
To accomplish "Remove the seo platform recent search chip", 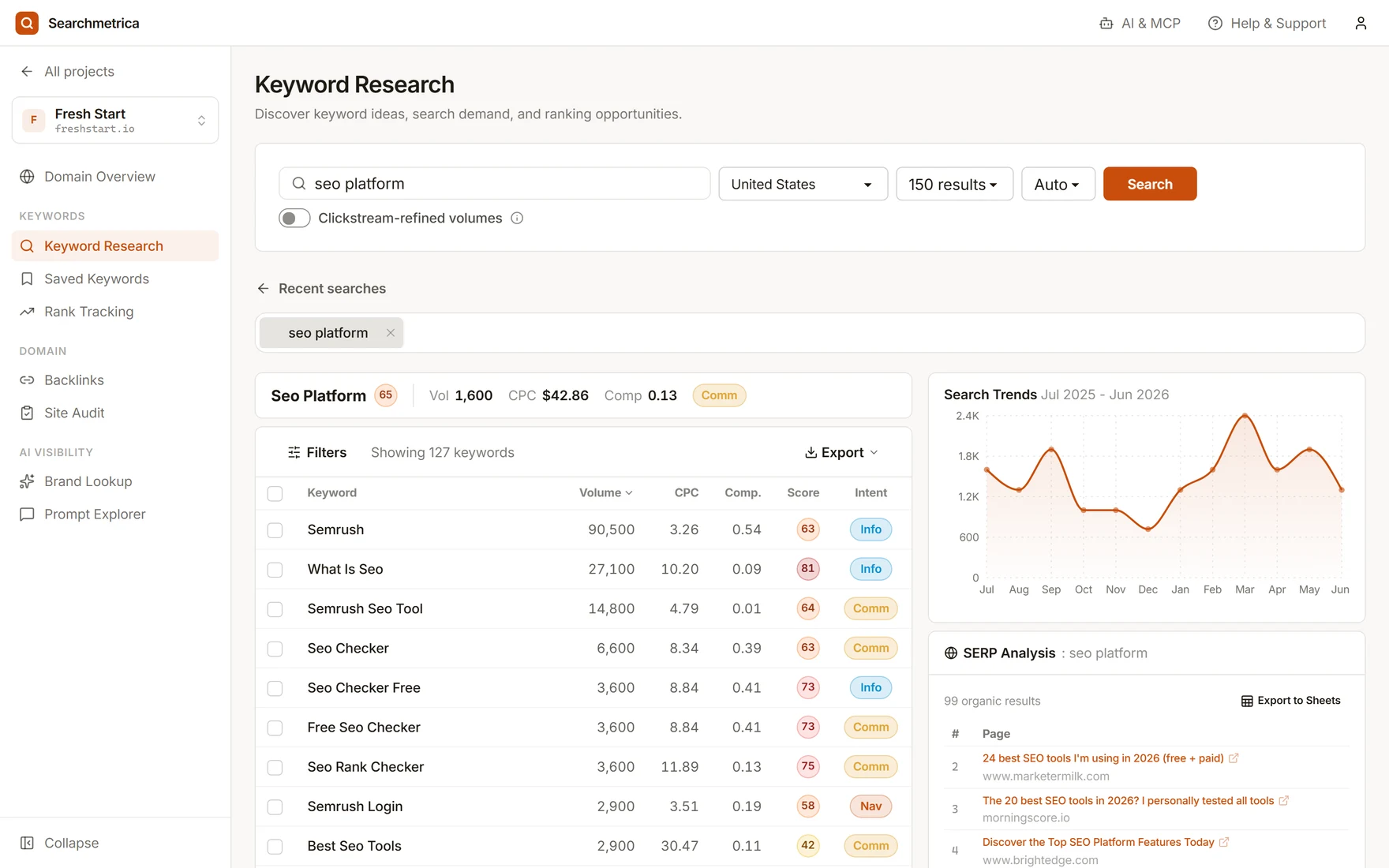I will 390,333.
